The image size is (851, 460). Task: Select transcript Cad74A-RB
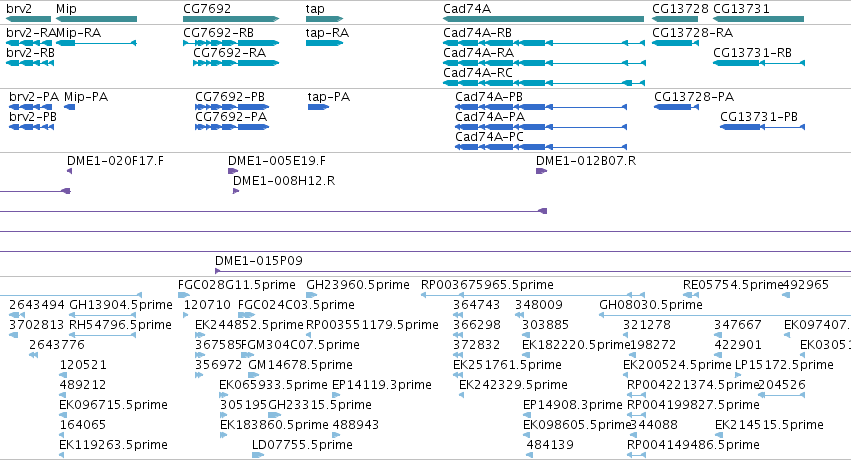point(544,43)
